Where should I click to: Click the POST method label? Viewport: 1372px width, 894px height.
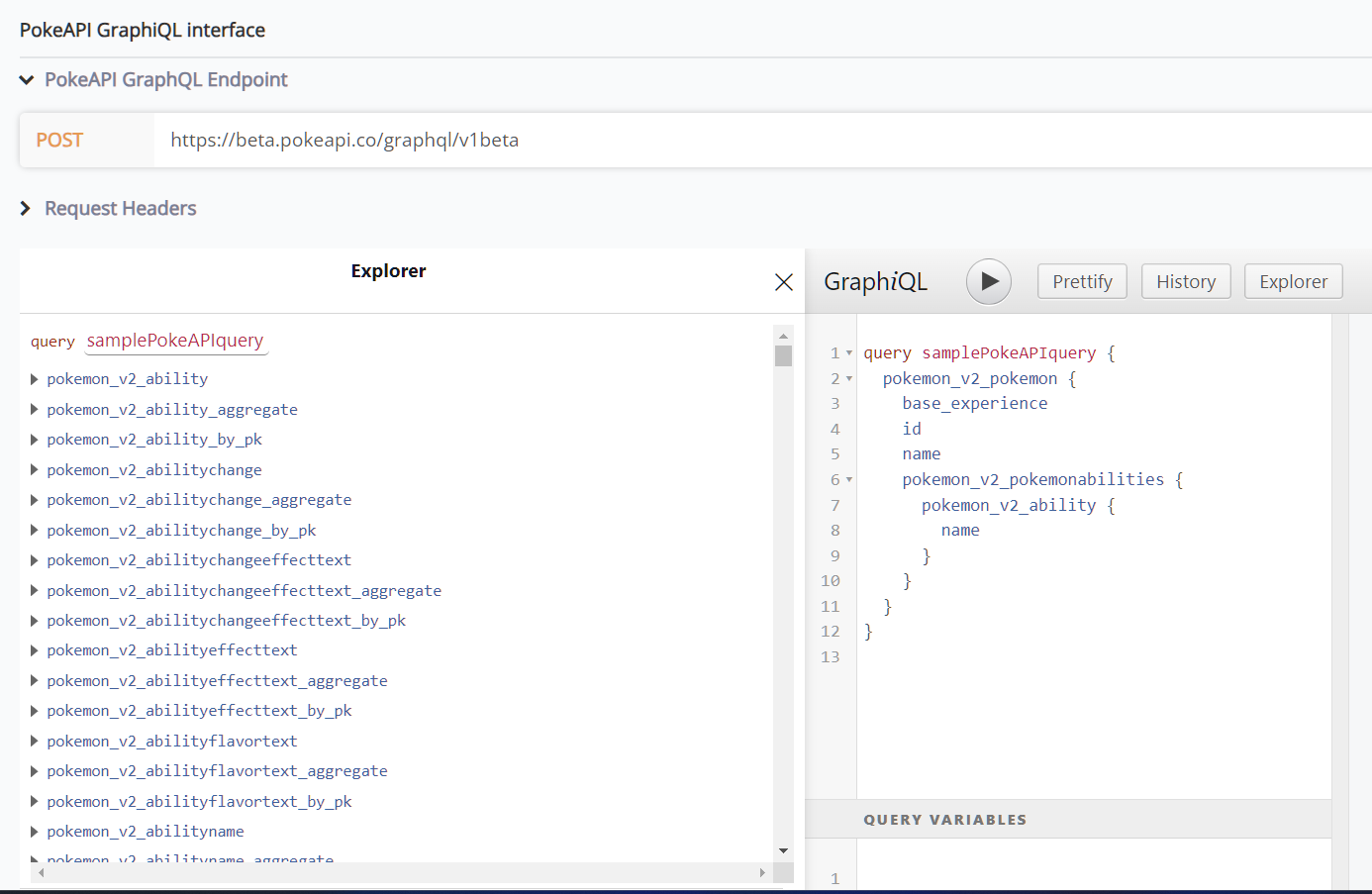click(59, 140)
